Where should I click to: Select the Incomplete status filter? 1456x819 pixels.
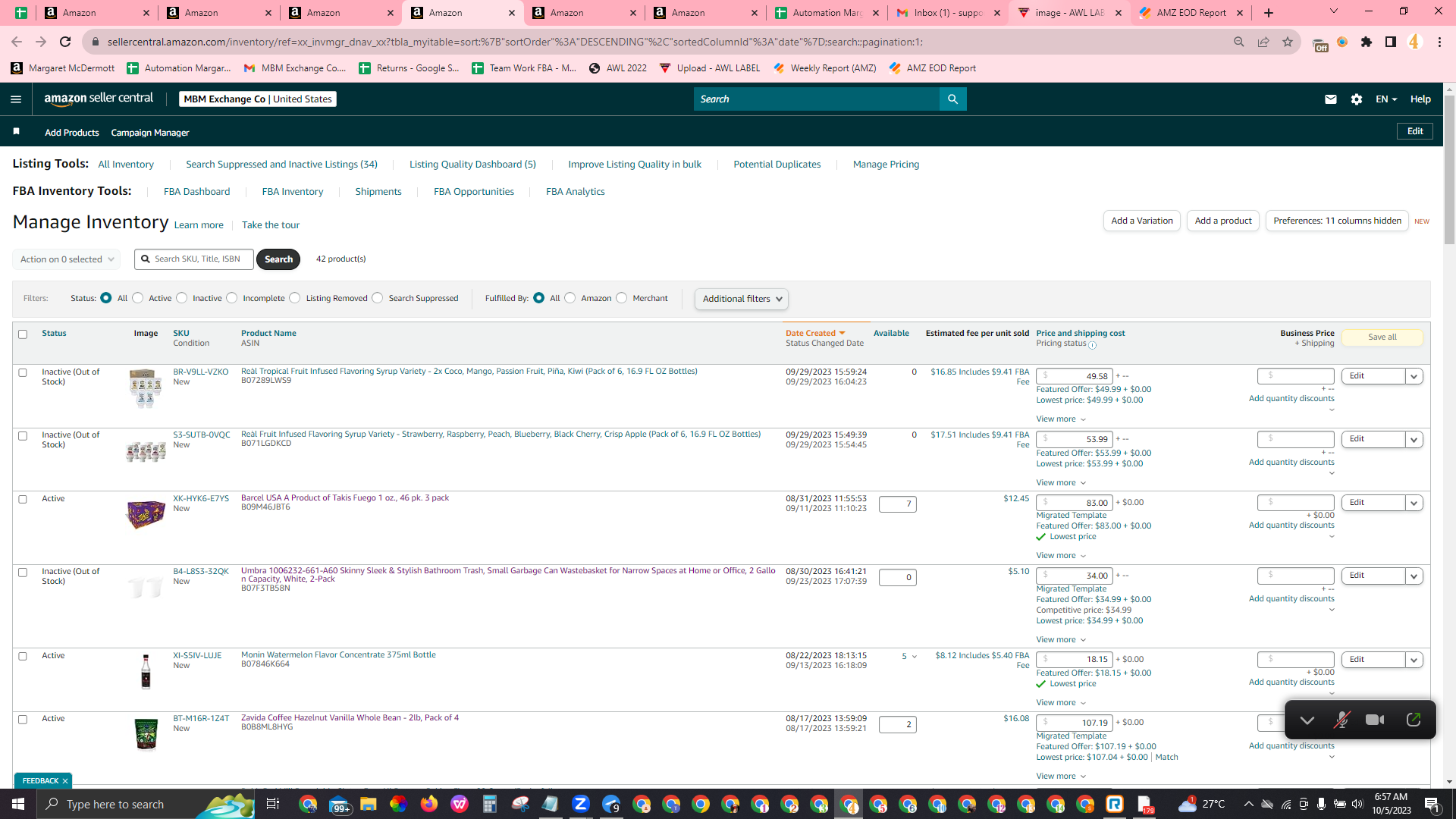coord(232,298)
